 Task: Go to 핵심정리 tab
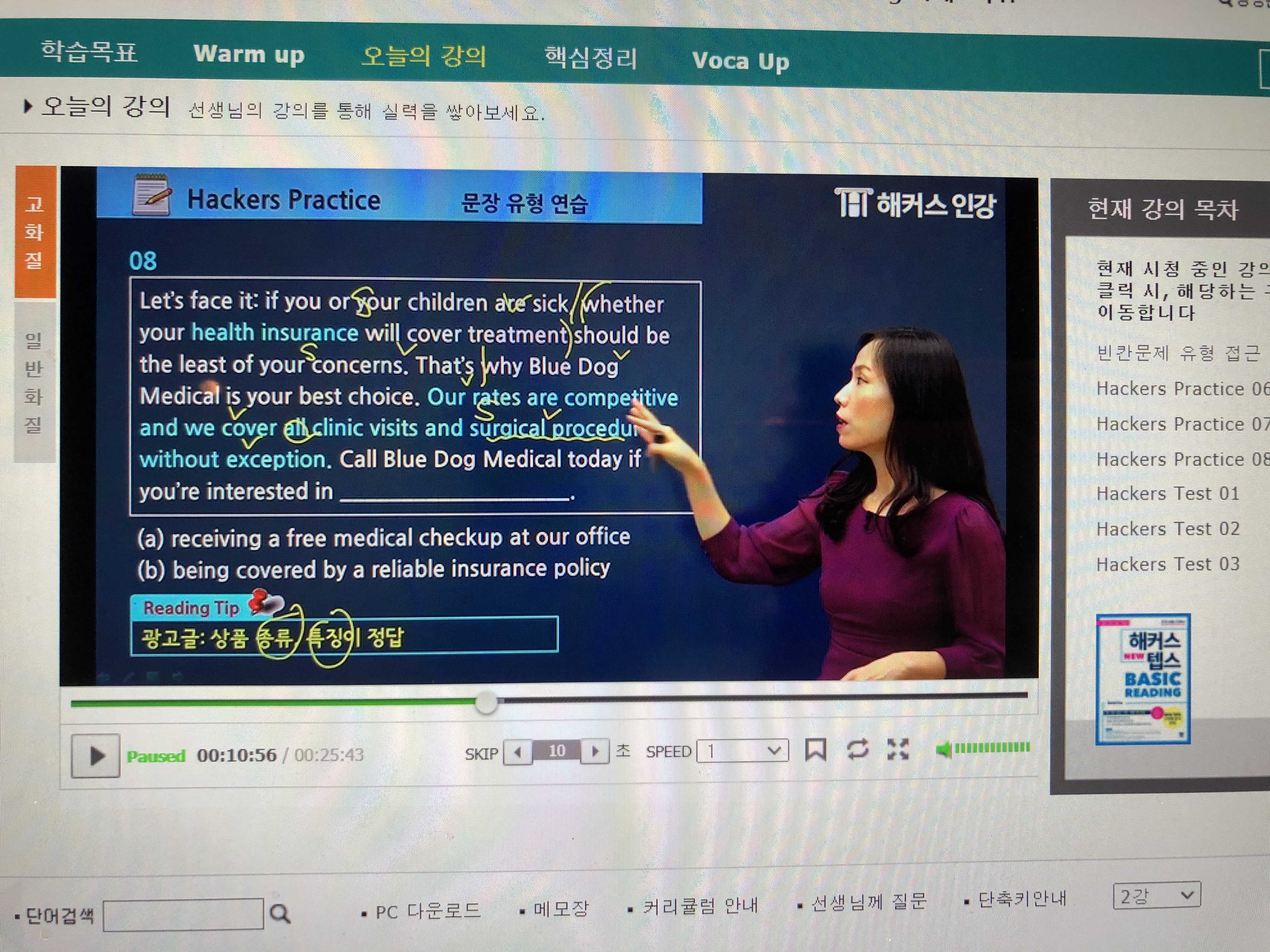pyautogui.click(x=591, y=58)
